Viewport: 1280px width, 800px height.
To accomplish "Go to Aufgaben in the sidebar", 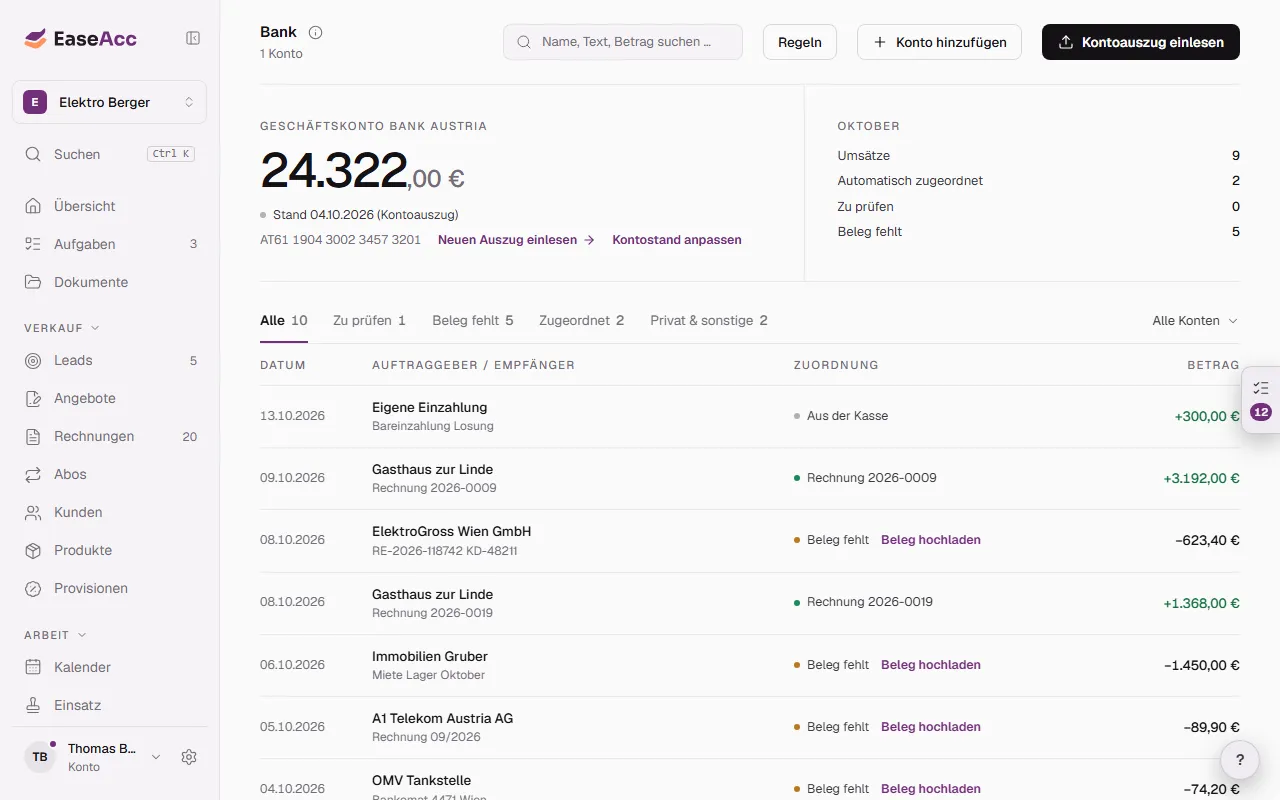I will 110,244.
